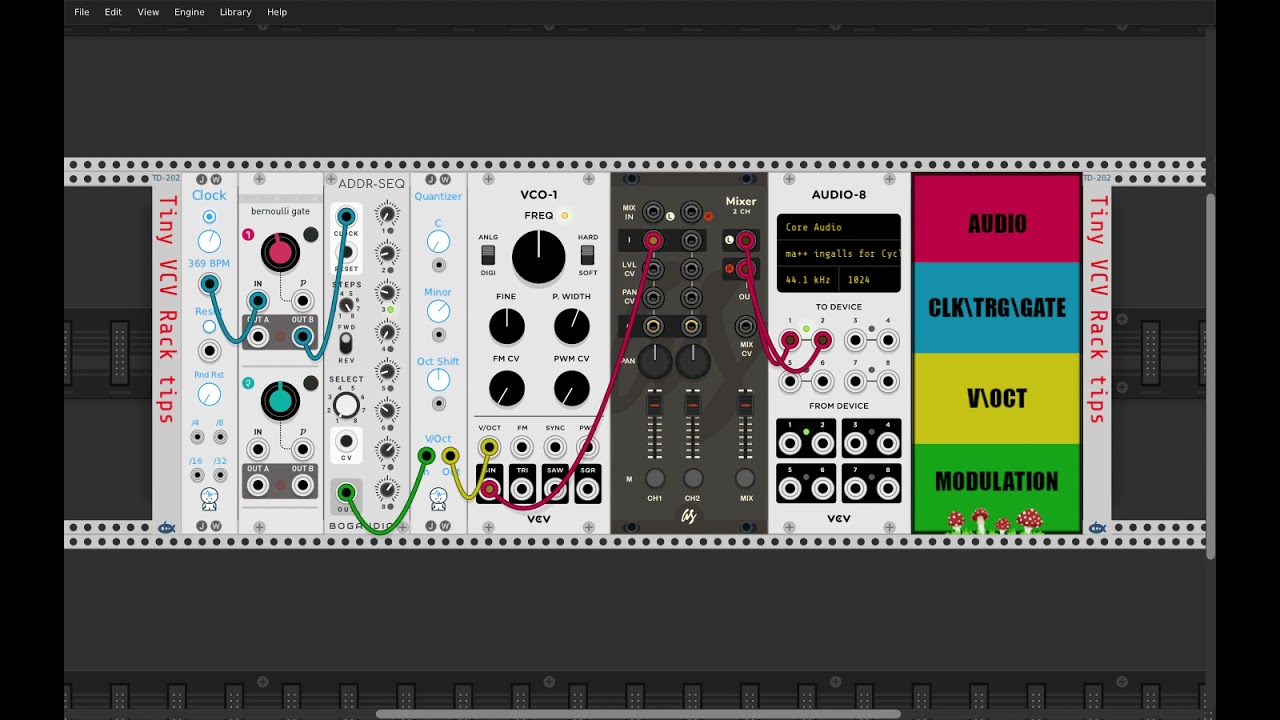
Task: Click the Quantizer Oct Shift knob
Action: pyautogui.click(x=438, y=380)
